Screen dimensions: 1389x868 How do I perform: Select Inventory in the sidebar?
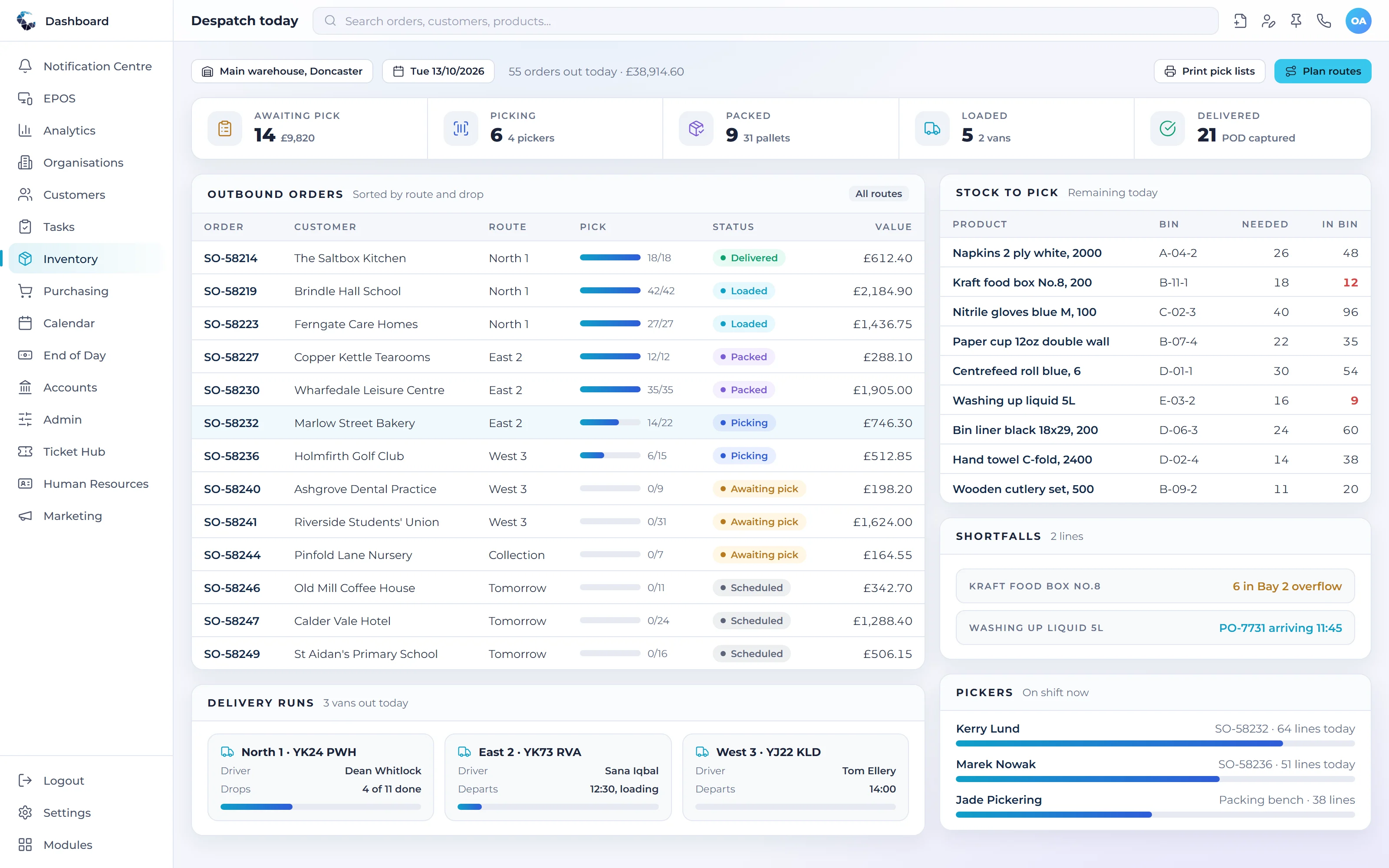tap(86, 259)
